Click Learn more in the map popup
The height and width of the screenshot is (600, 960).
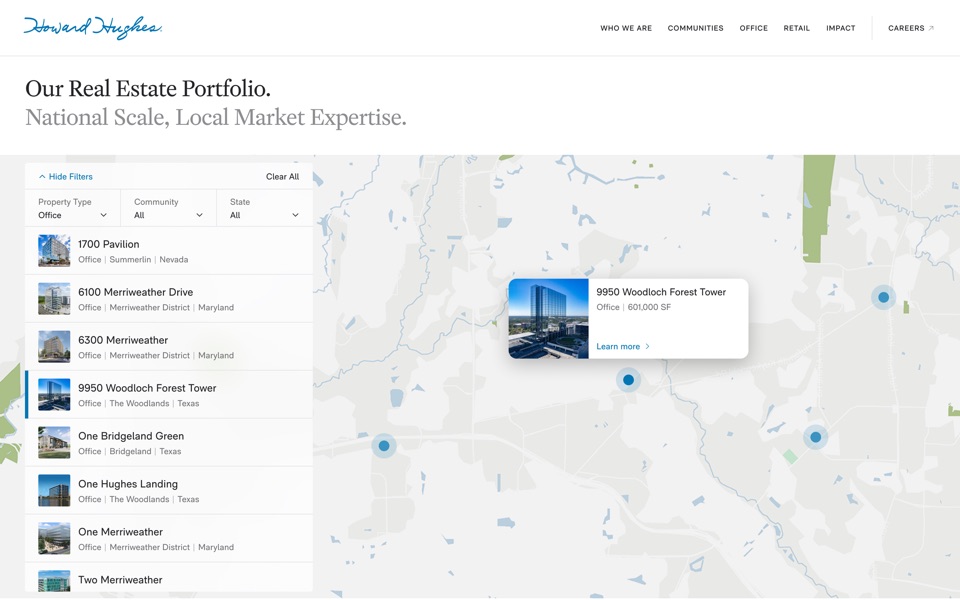(623, 347)
